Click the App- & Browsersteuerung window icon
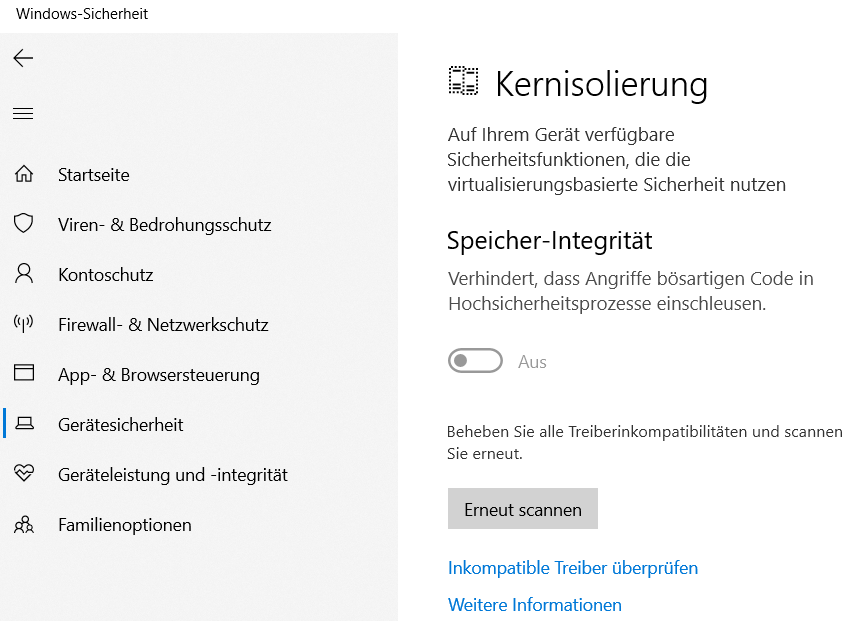865x621 pixels. (24, 374)
